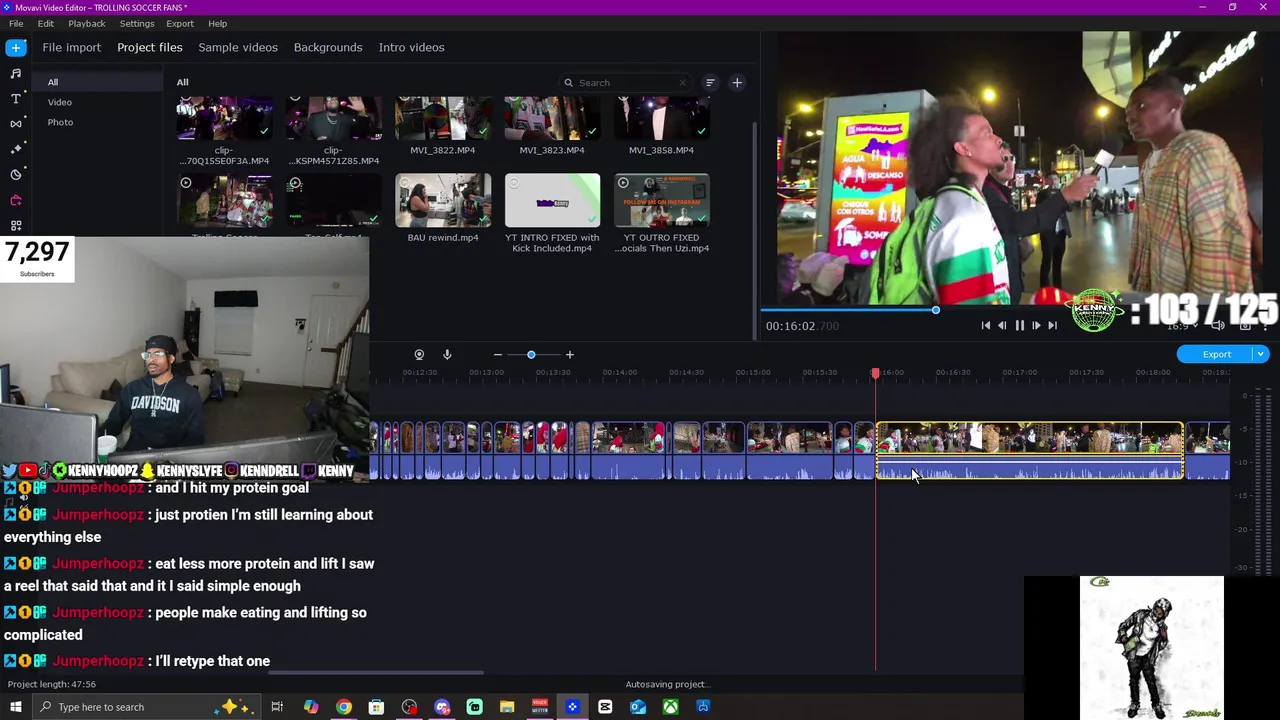
Task: Open the Help menu
Action: 218,23
